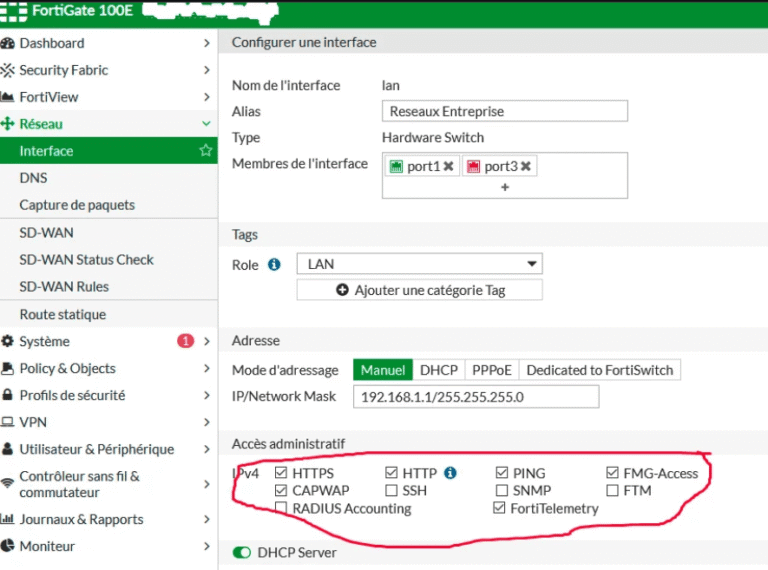This screenshot has height=570, width=768.
Task: Open the Role LAN dropdown
Action: click(419, 264)
